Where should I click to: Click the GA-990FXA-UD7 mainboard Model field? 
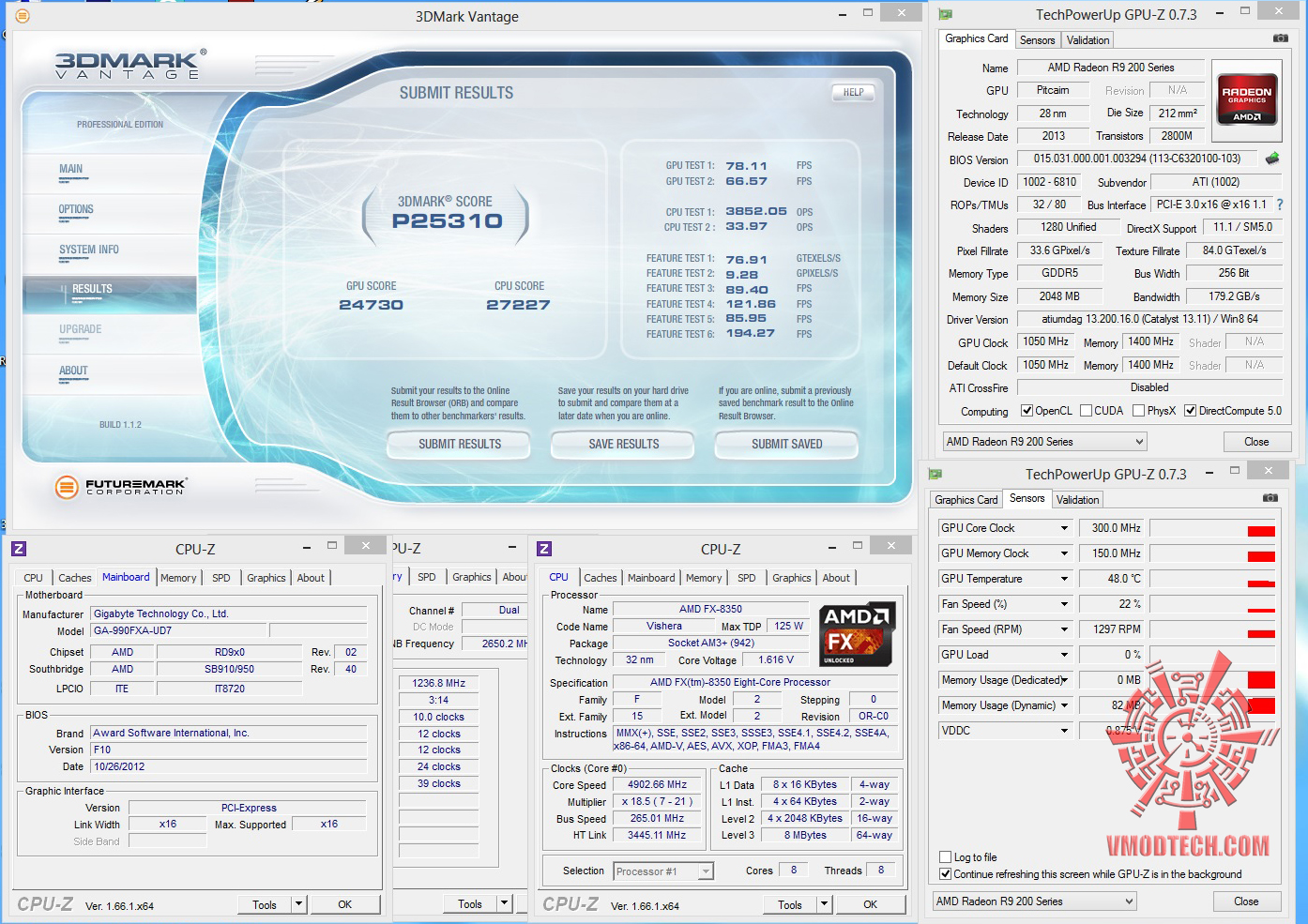(x=178, y=630)
